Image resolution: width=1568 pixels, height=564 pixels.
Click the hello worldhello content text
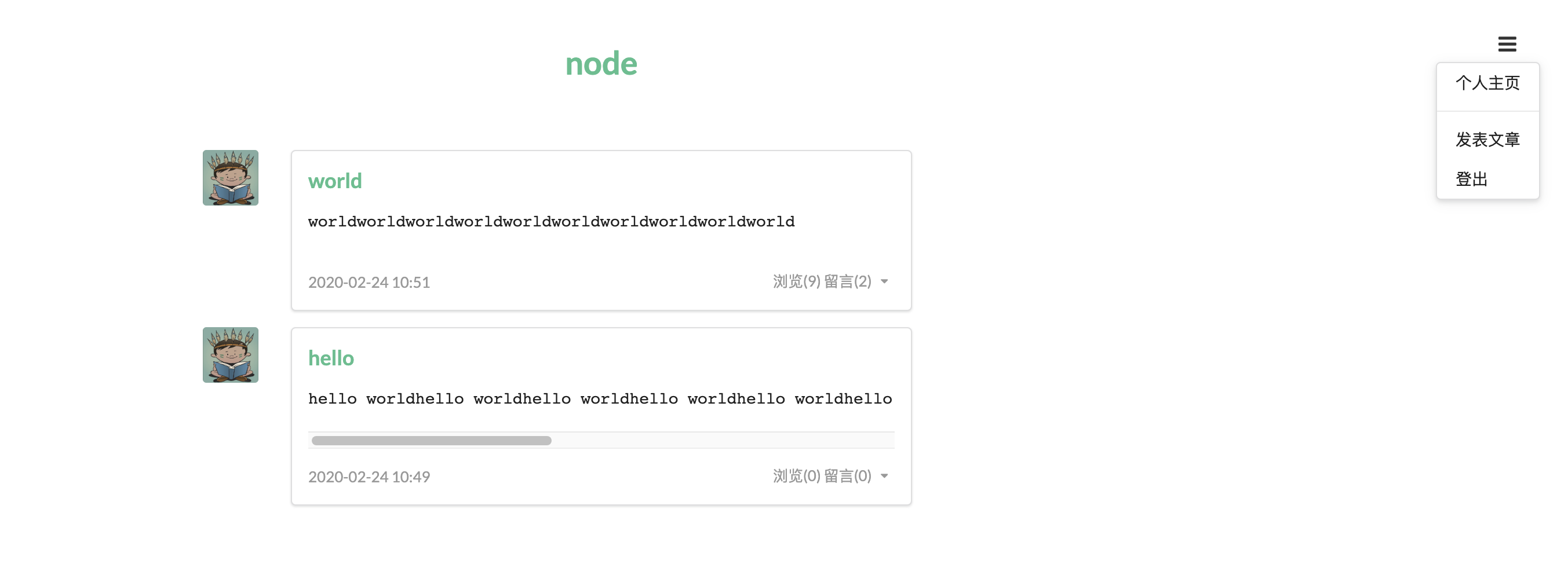pyautogui.click(x=600, y=398)
